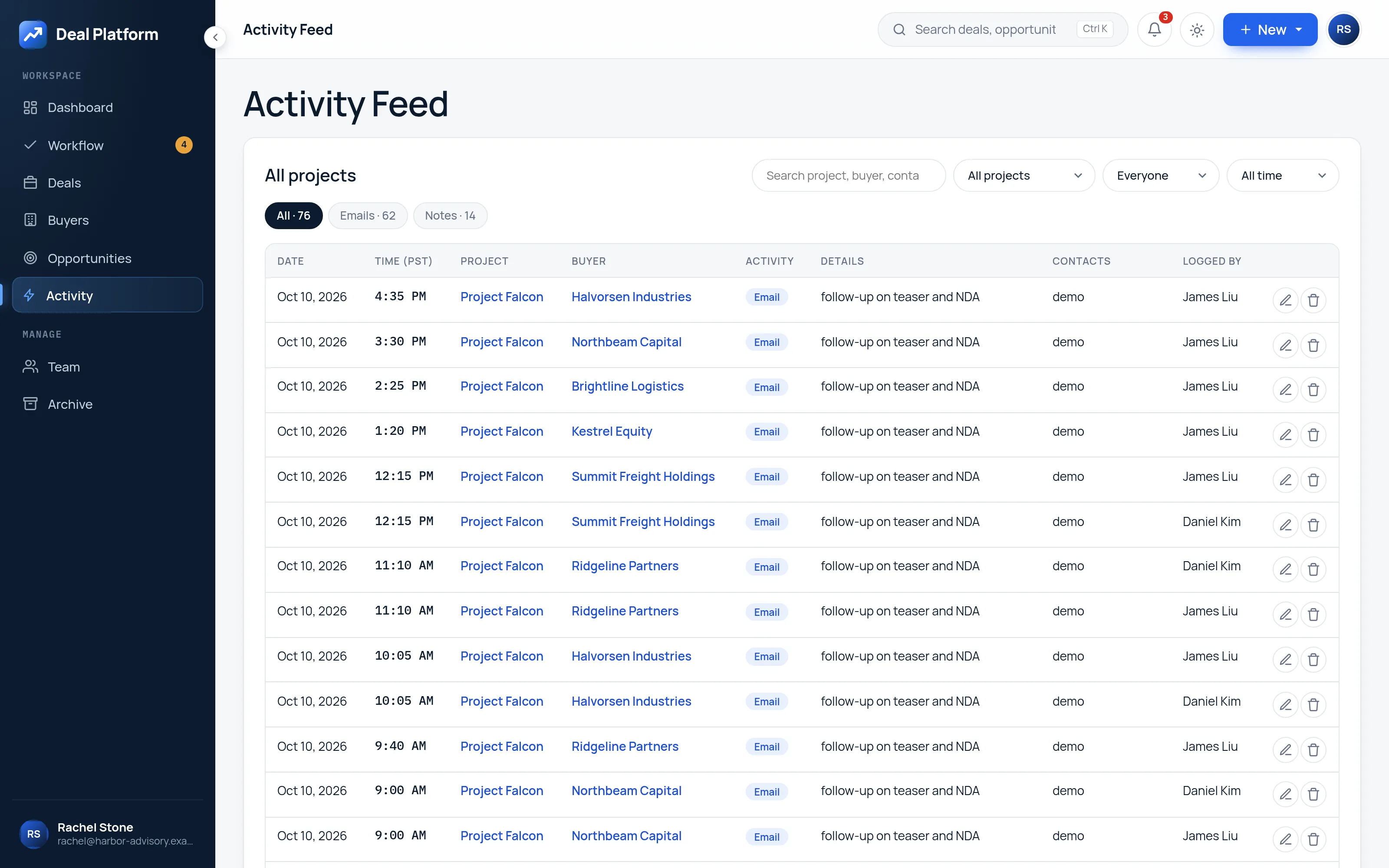The image size is (1389, 868).
Task: Click the DATE column header
Action: click(290, 261)
